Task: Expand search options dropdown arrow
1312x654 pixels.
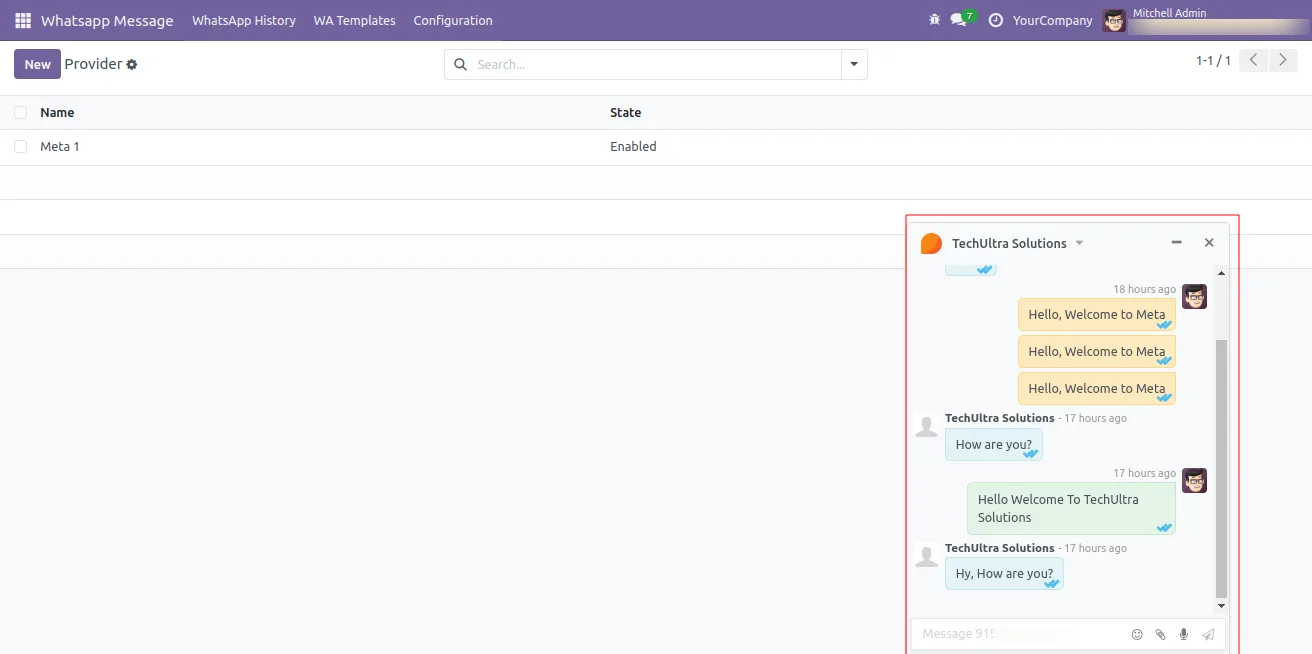Action: tap(854, 65)
